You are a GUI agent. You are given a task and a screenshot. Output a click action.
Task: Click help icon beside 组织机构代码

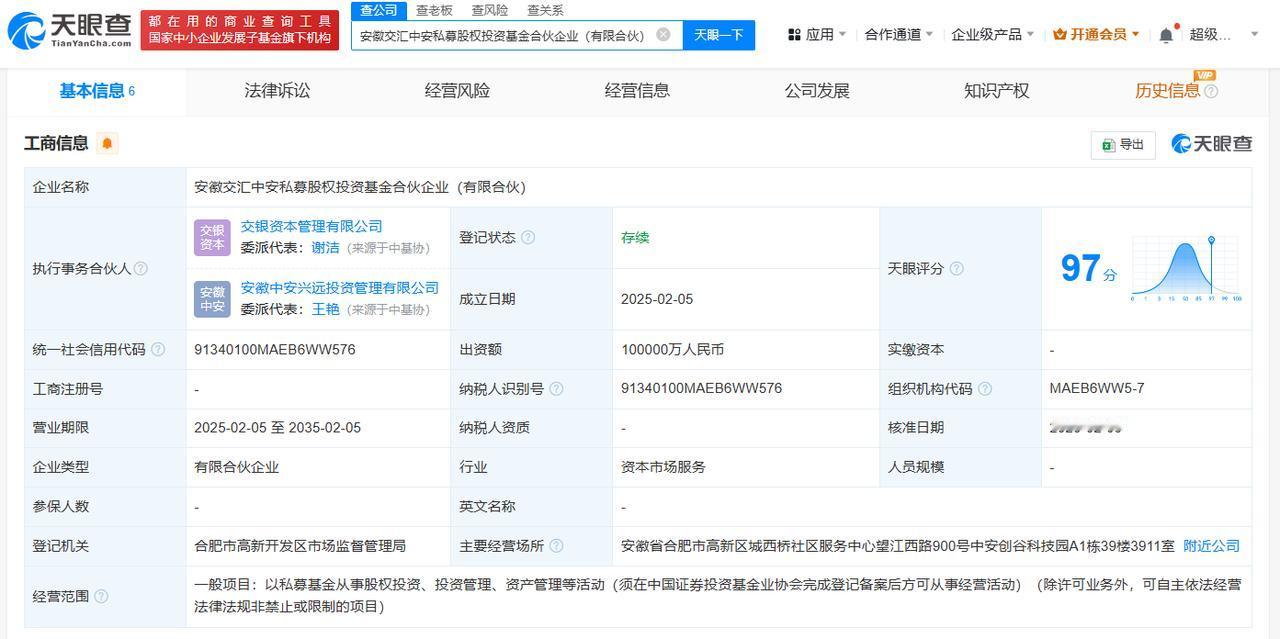point(984,388)
